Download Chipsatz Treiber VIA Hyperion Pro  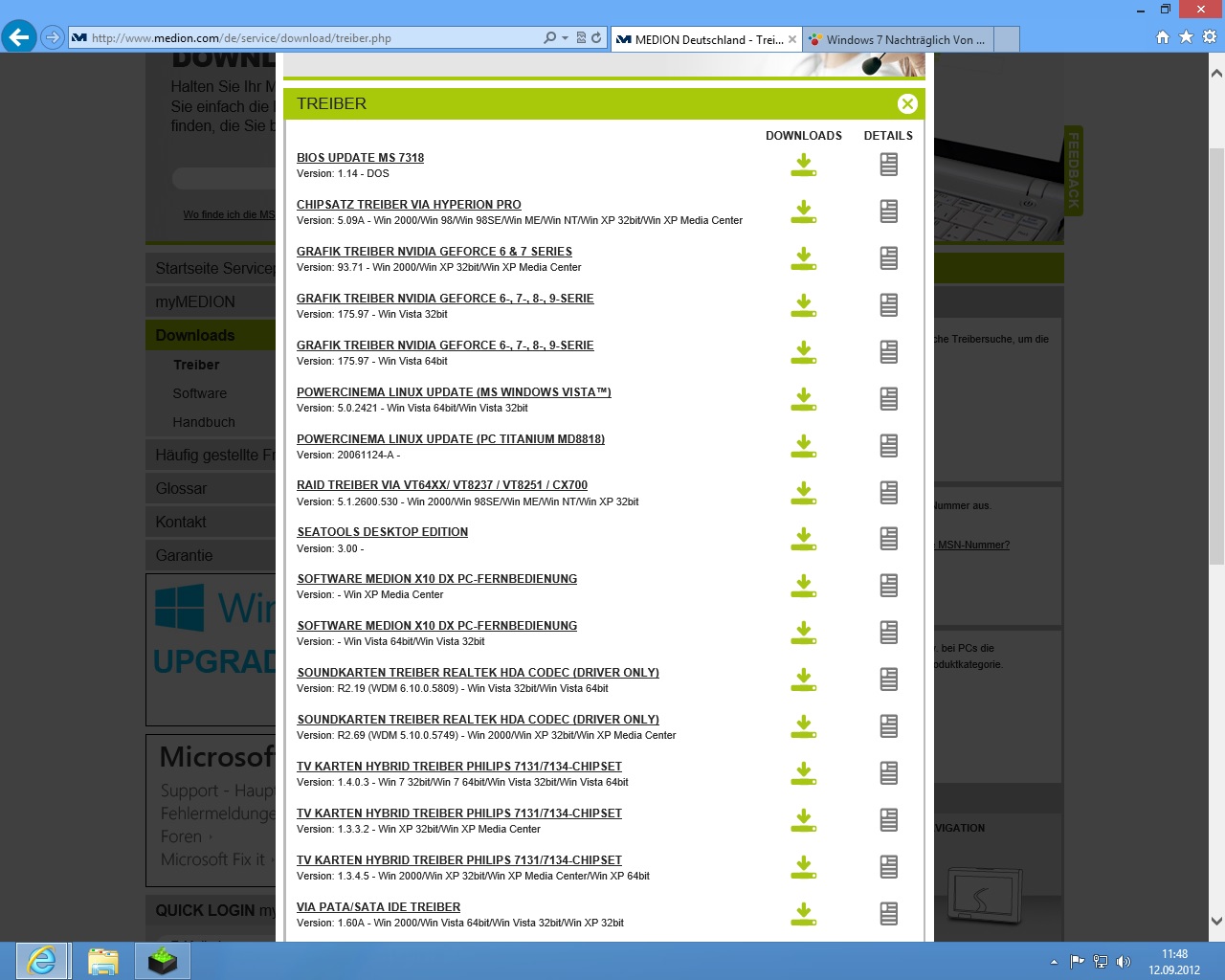(x=804, y=212)
